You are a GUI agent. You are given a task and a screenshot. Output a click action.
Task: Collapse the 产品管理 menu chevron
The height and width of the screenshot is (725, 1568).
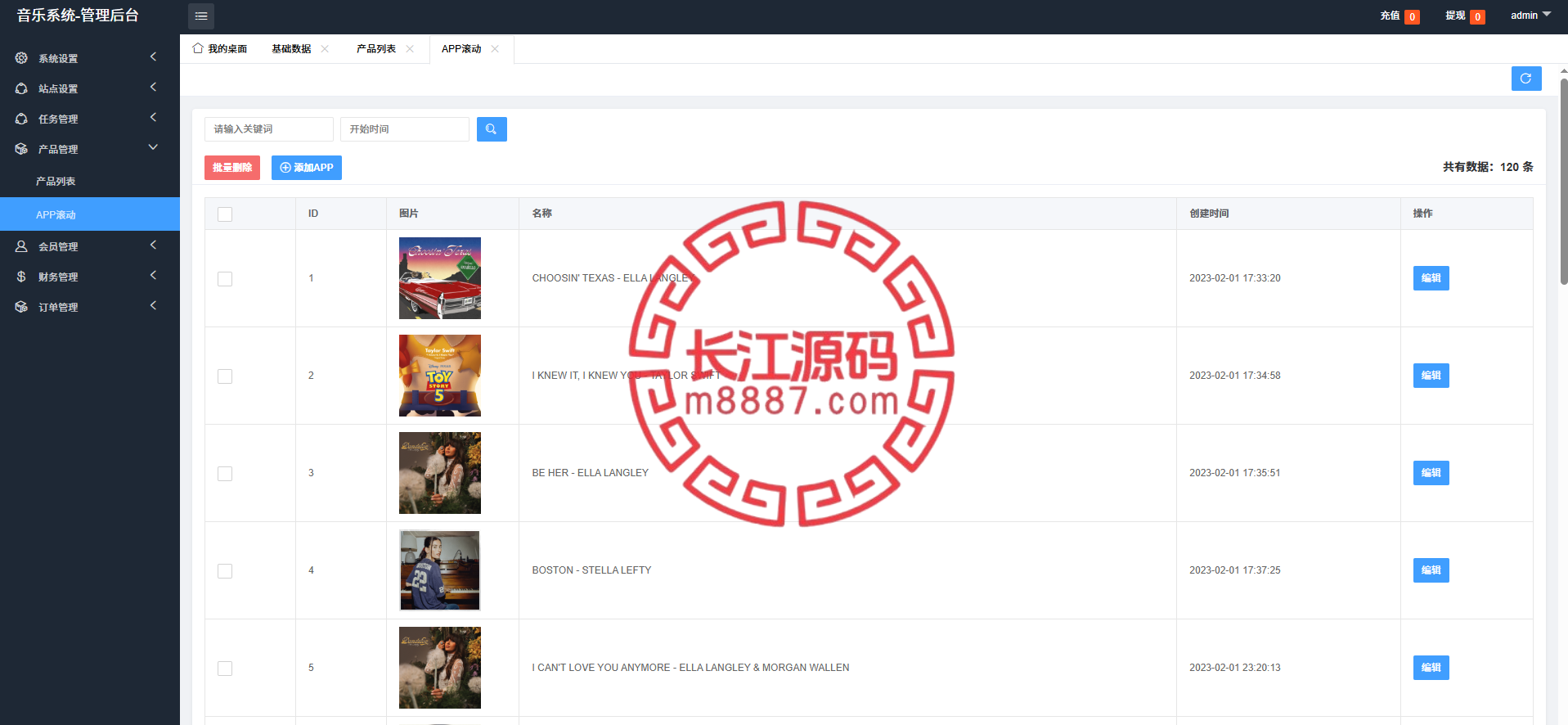click(x=153, y=147)
